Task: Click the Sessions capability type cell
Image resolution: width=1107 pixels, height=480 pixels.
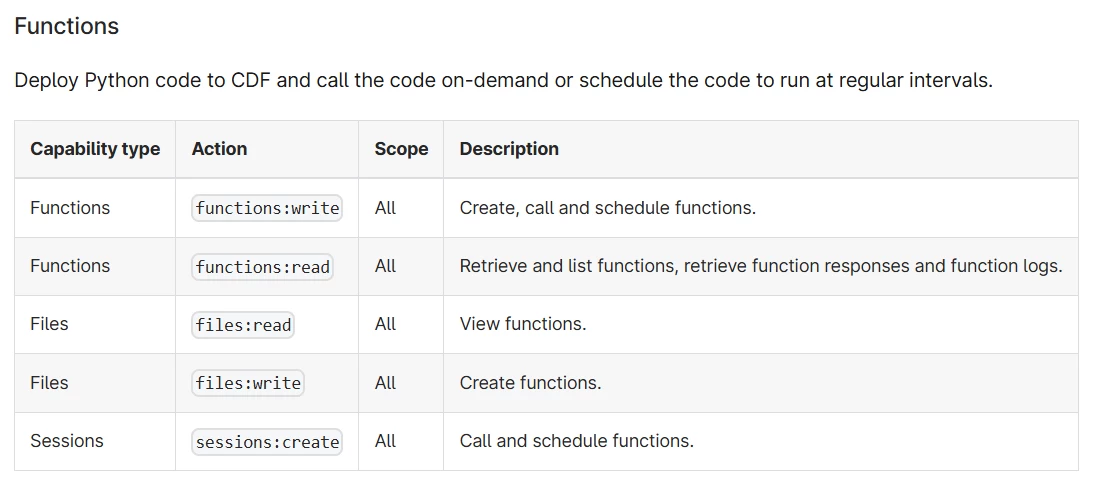Action: (67, 441)
